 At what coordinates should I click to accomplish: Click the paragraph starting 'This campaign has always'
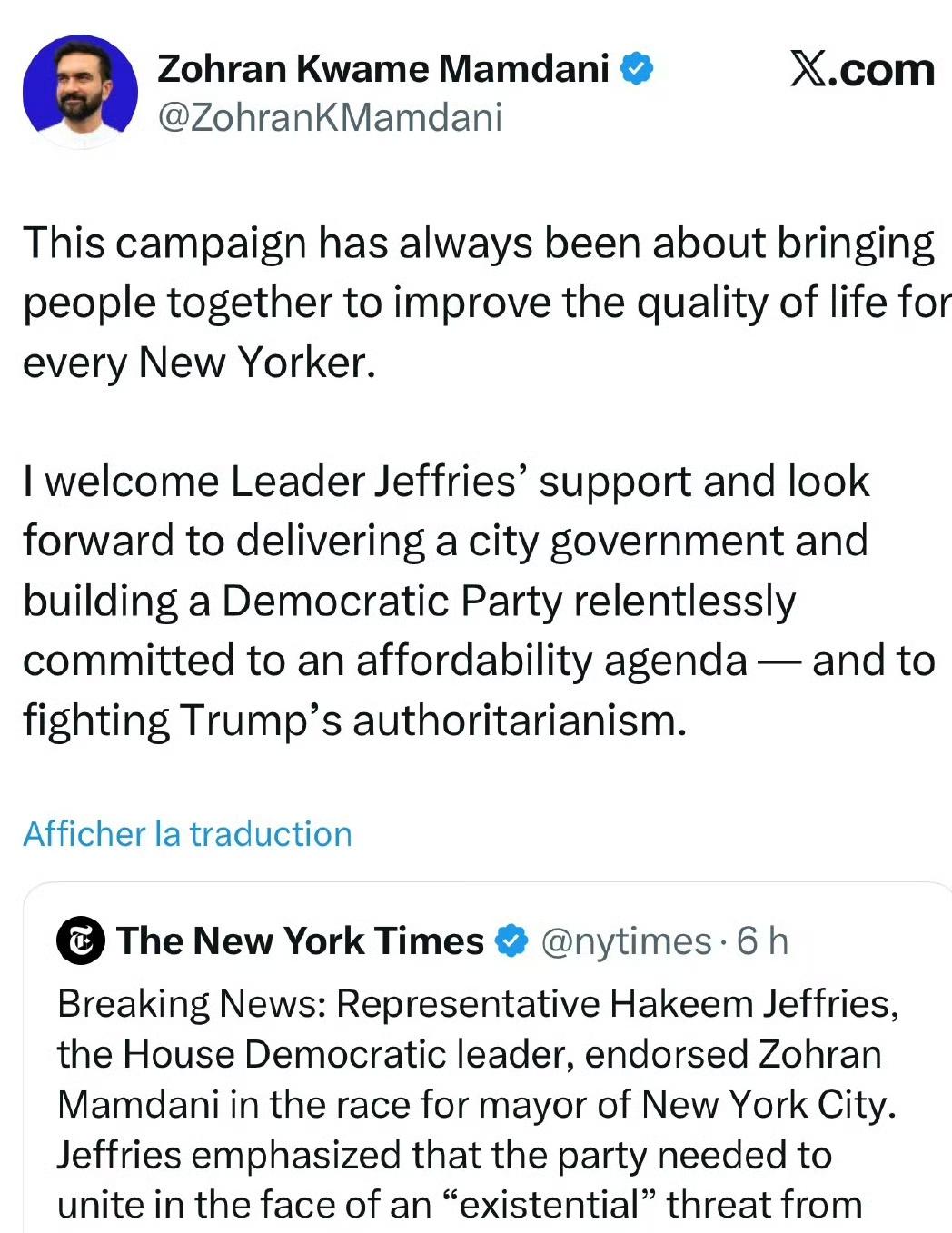click(479, 244)
